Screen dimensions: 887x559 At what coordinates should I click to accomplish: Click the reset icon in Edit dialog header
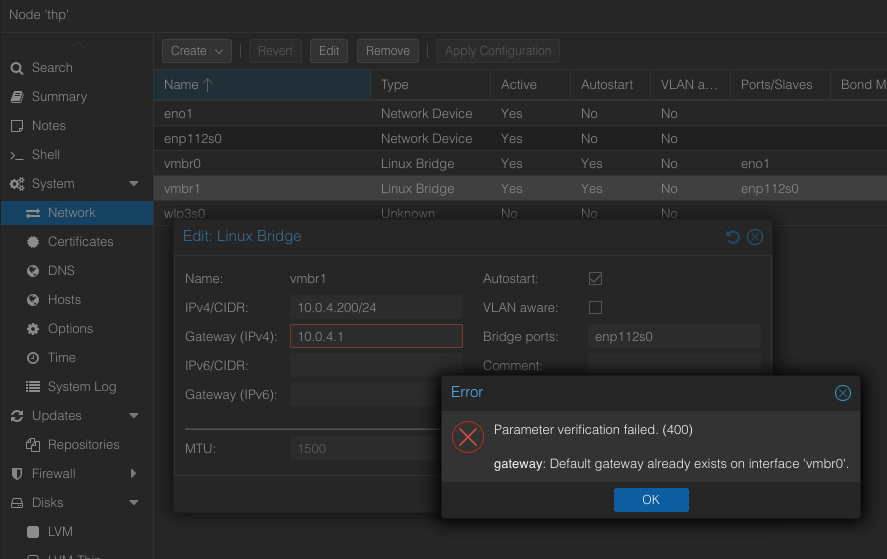click(x=732, y=237)
